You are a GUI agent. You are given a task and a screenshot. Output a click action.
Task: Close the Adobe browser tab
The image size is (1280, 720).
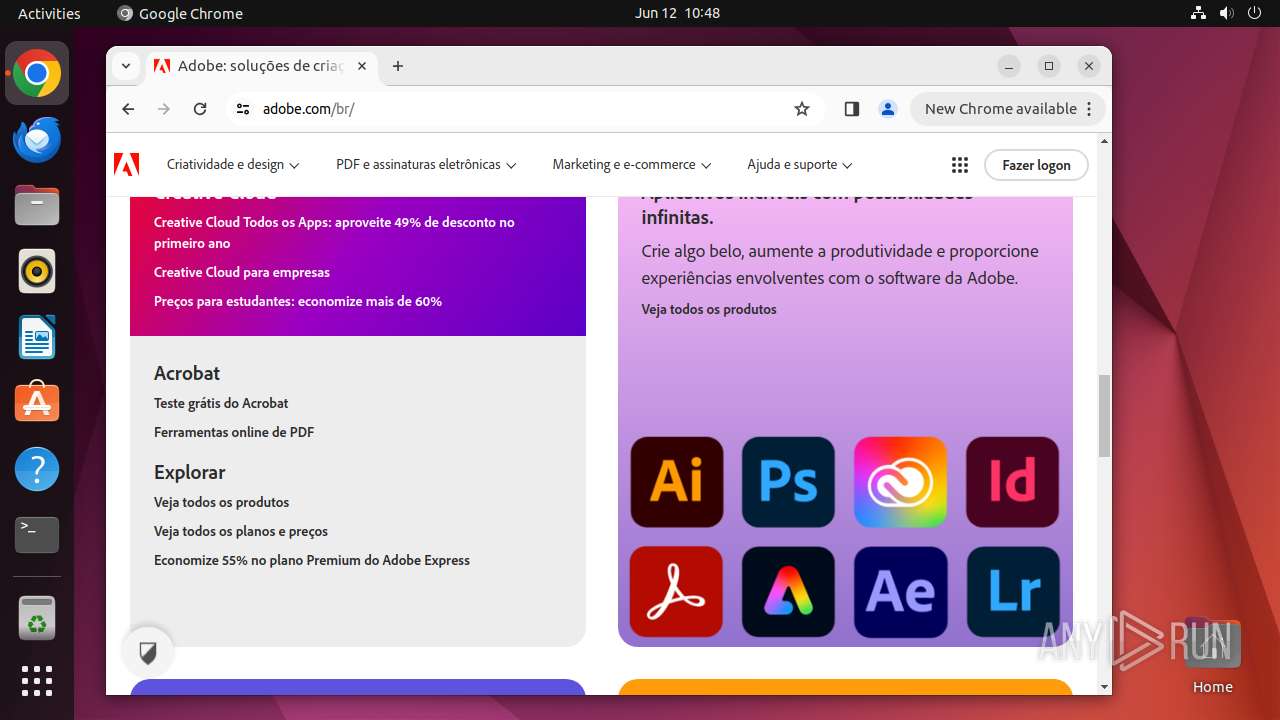click(x=362, y=66)
